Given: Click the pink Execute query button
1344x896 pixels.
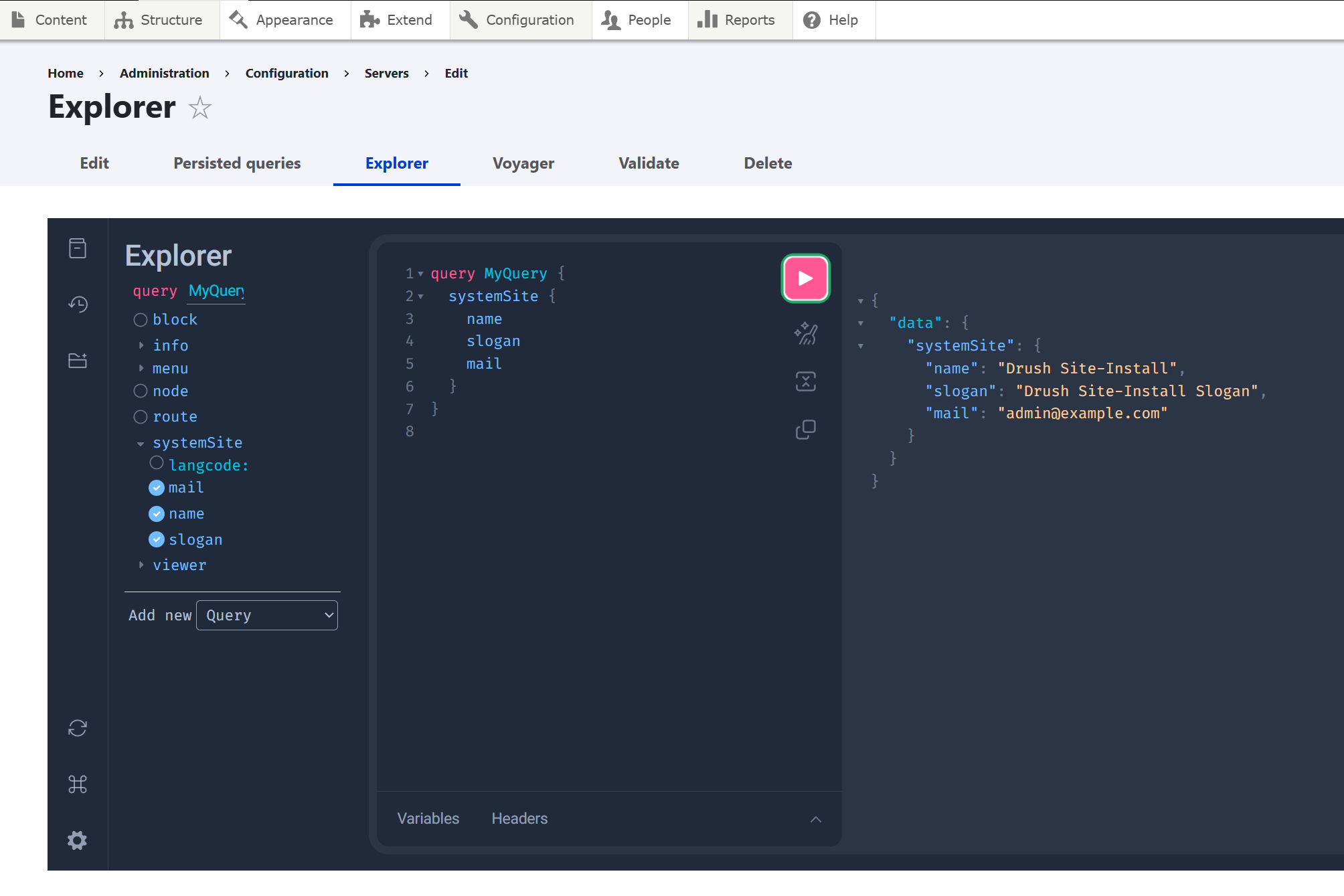Looking at the screenshot, I should [x=805, y=277].
